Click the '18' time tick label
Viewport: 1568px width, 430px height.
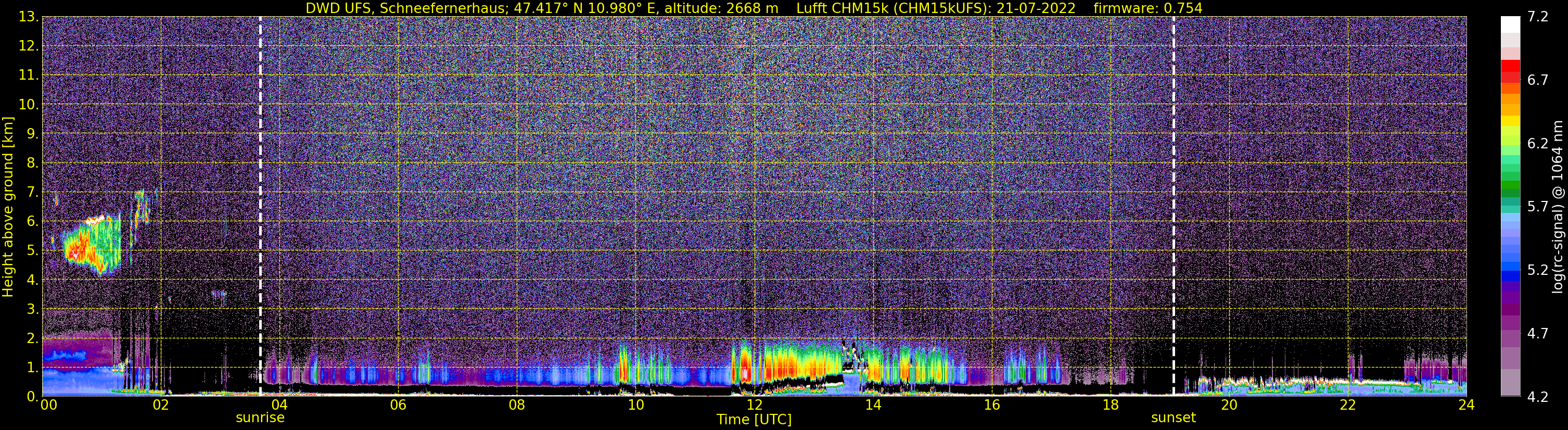[1110, 405]
